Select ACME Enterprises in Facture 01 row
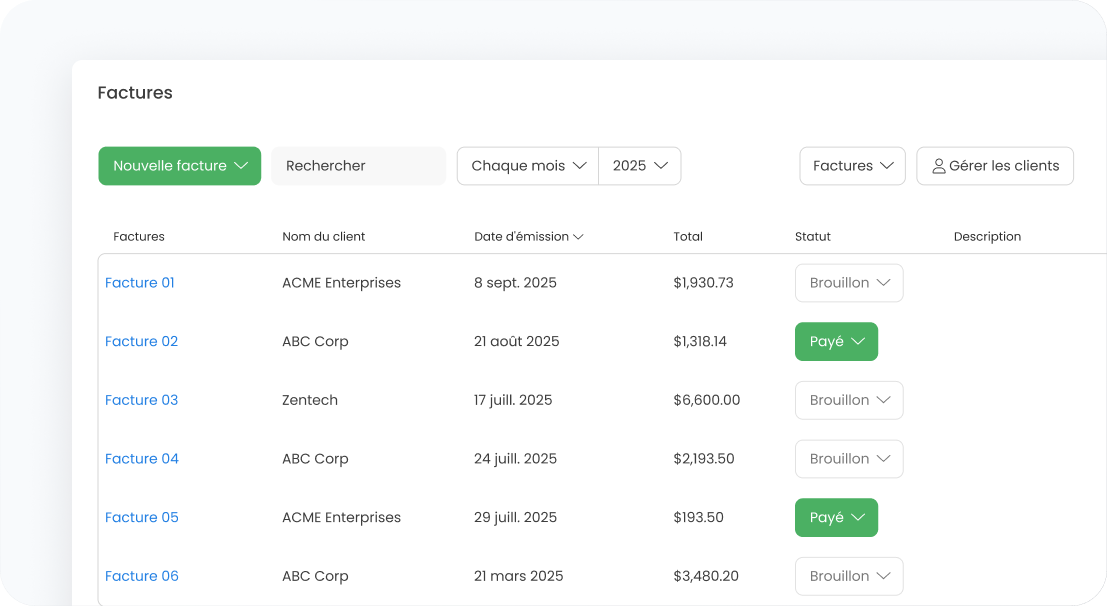Screen dimensions: 1107x606 pos(341,283)
